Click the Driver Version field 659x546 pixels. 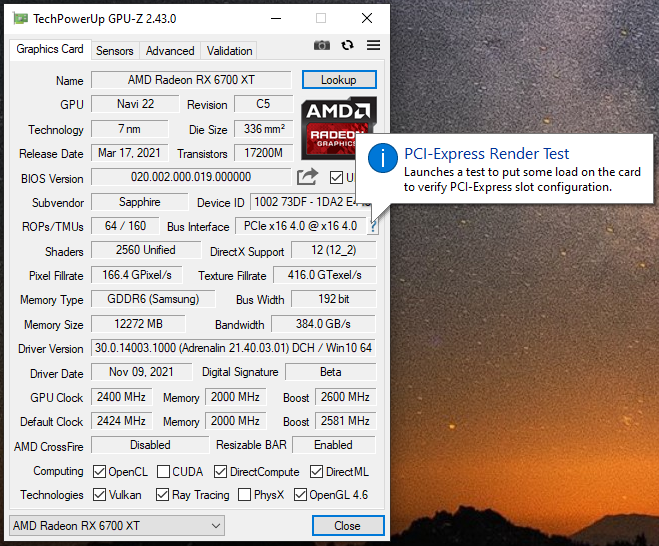[233, 348]
